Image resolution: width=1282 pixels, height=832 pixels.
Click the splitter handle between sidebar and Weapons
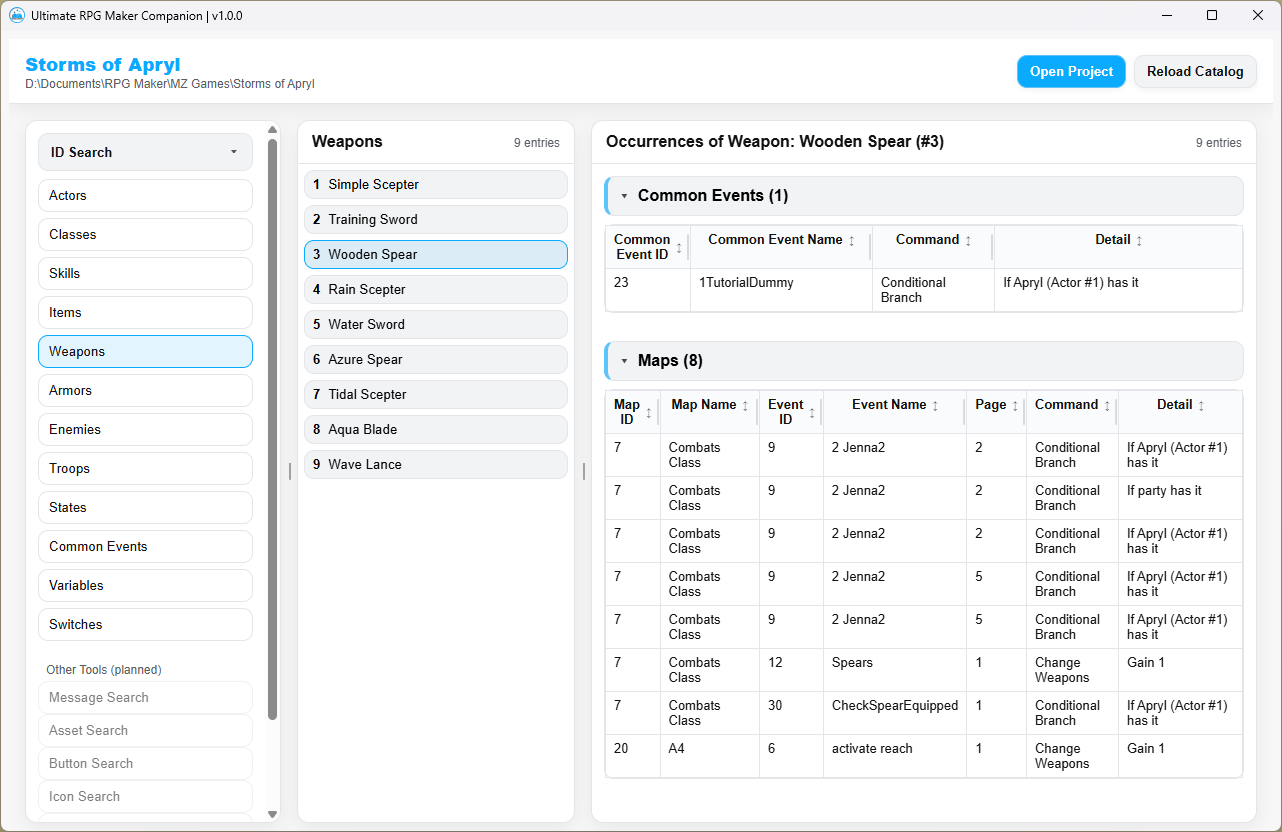coord(290,471)
